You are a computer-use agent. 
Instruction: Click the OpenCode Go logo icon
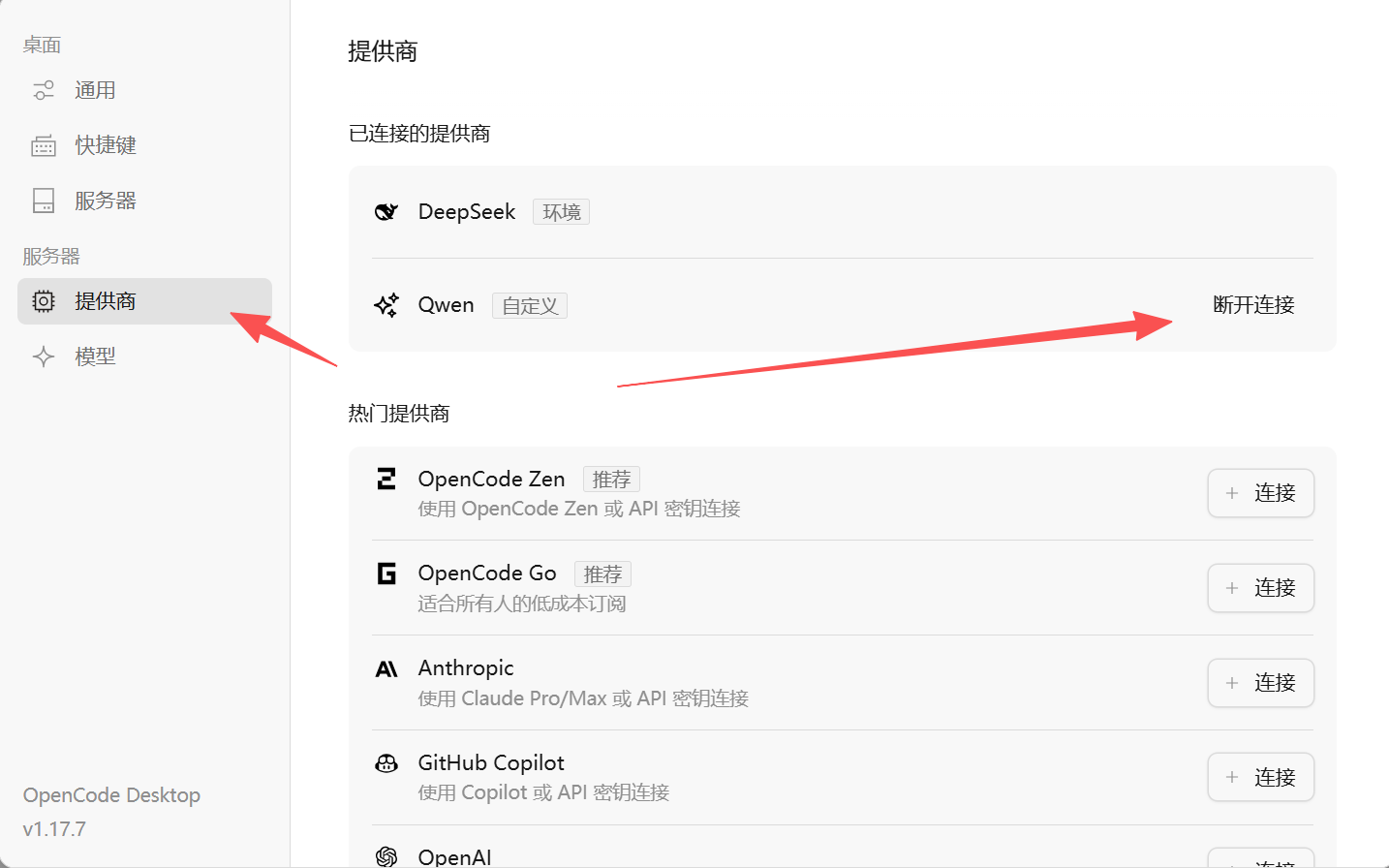click(x=386, y=573)
